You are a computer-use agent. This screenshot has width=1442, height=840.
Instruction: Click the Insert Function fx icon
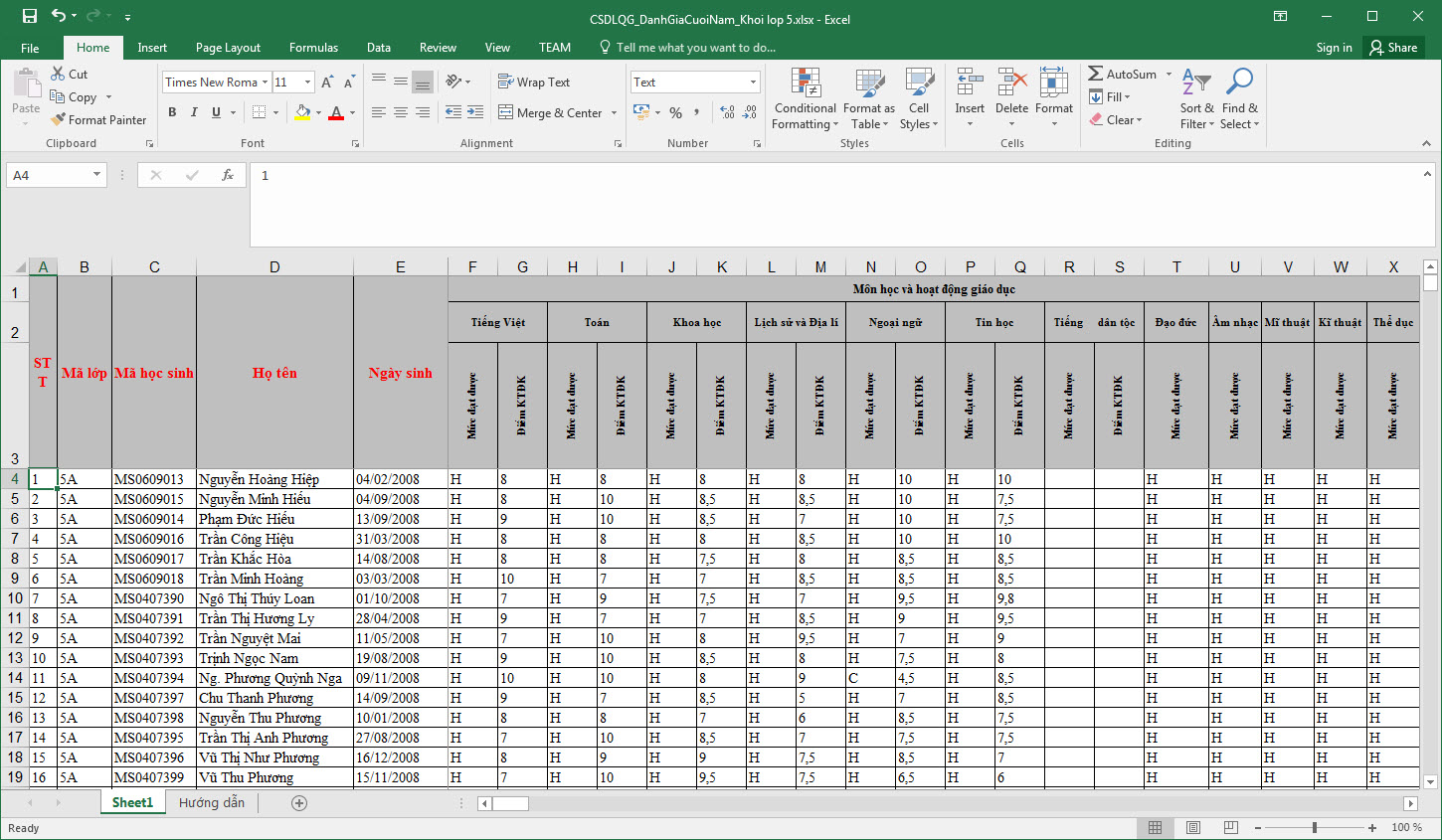point(228,175)
